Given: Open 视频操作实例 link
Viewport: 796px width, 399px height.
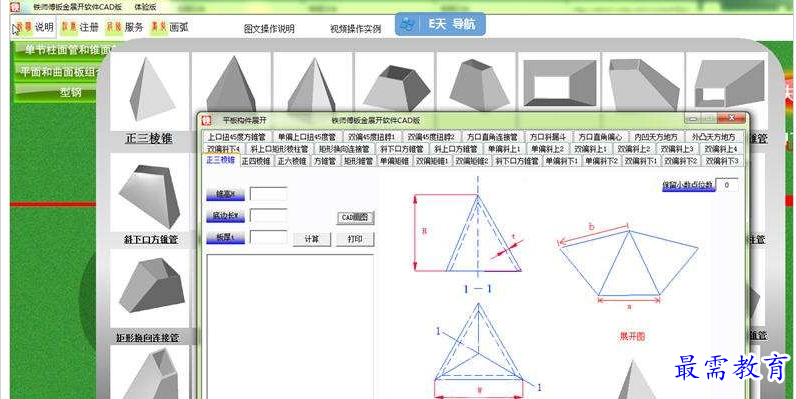Looking at the screenshot, I should (x=355, y=29).
